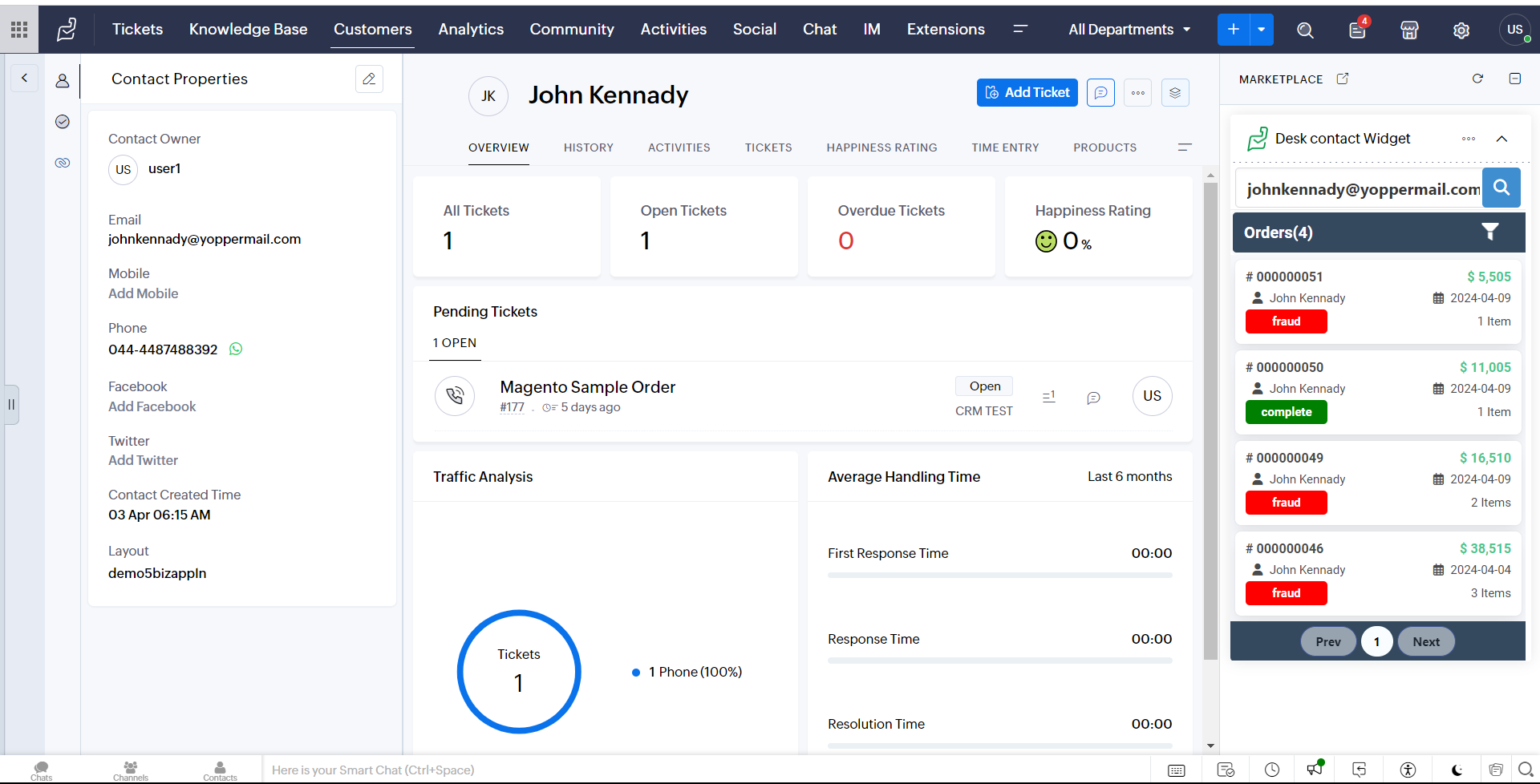Expand the dropdown arrow beside the plus button
1540x784 pixels.
1262,30
